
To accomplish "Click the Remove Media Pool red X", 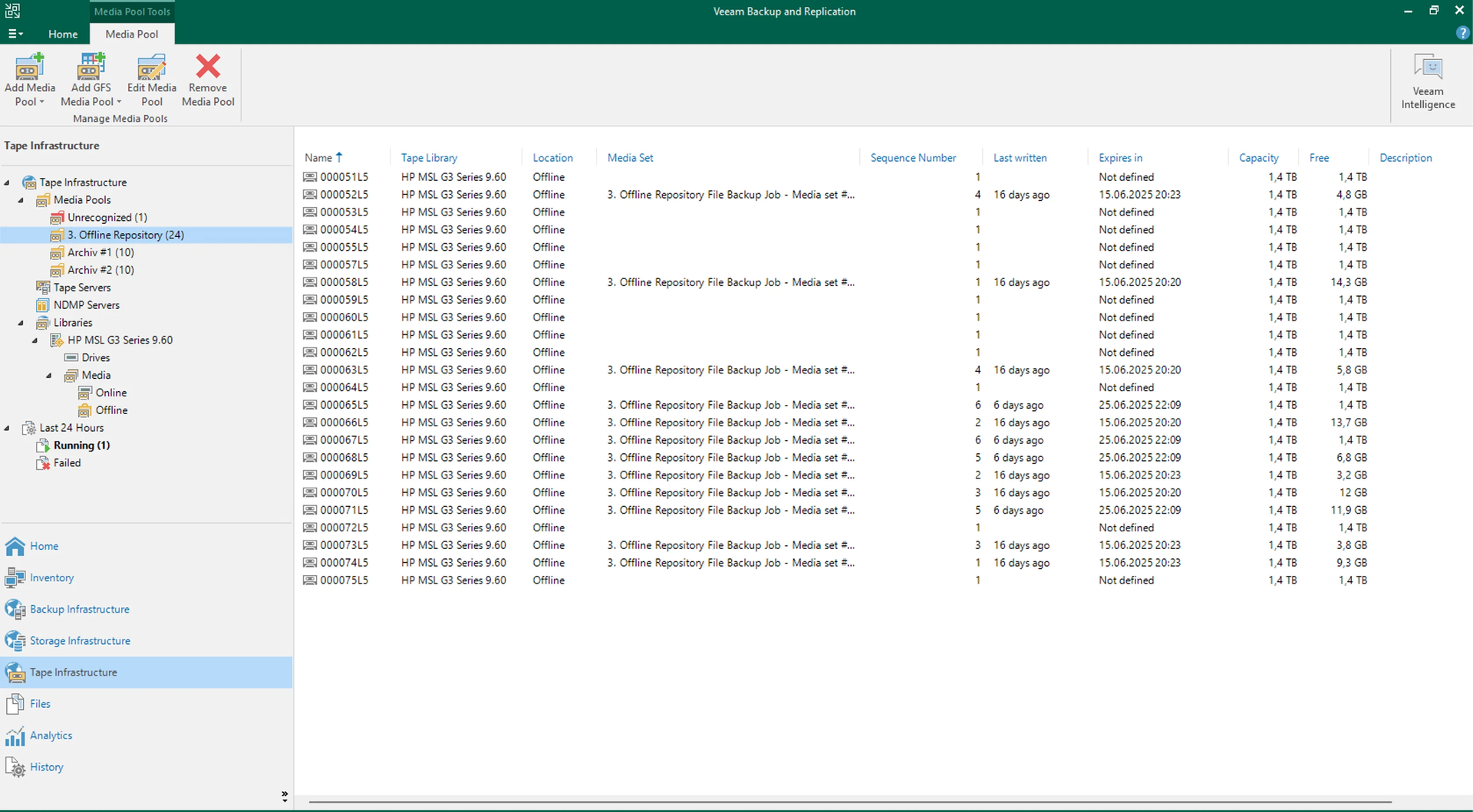I will coord(208,67).
